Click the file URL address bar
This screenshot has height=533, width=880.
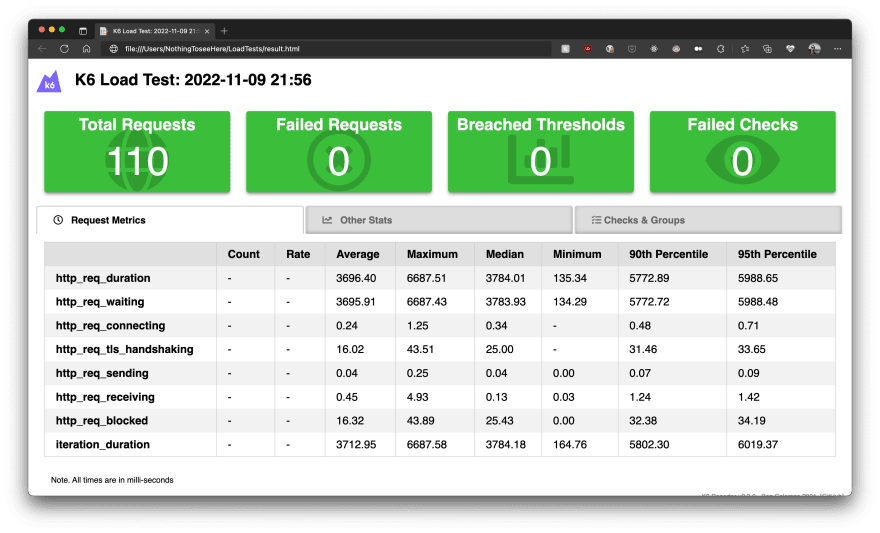coord(326,49)
